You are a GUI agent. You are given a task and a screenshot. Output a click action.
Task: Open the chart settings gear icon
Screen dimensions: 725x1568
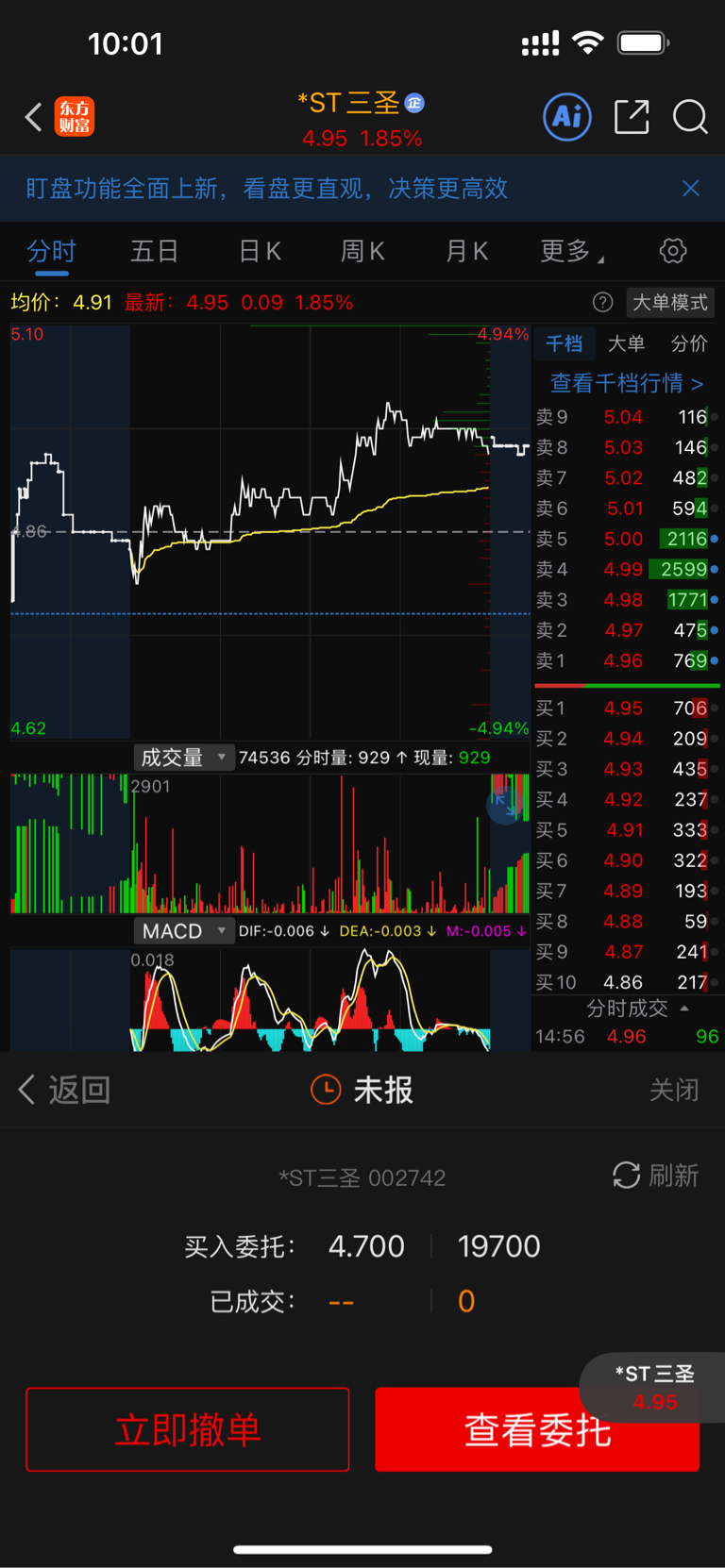tap(673, 251)
